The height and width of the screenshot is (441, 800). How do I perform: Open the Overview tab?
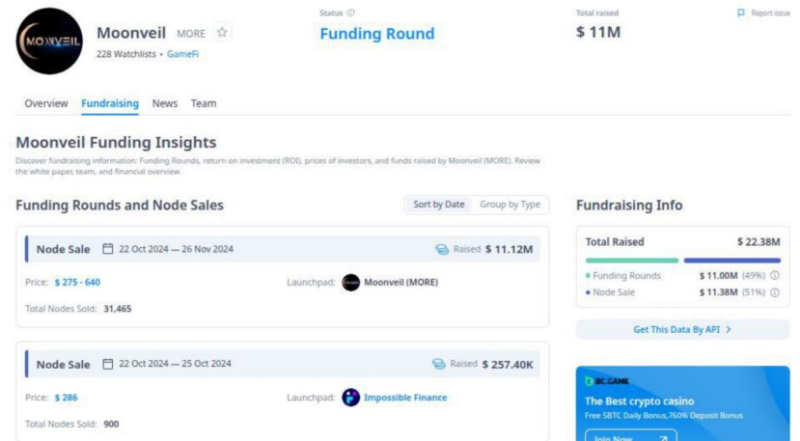(x=46, y=104)
